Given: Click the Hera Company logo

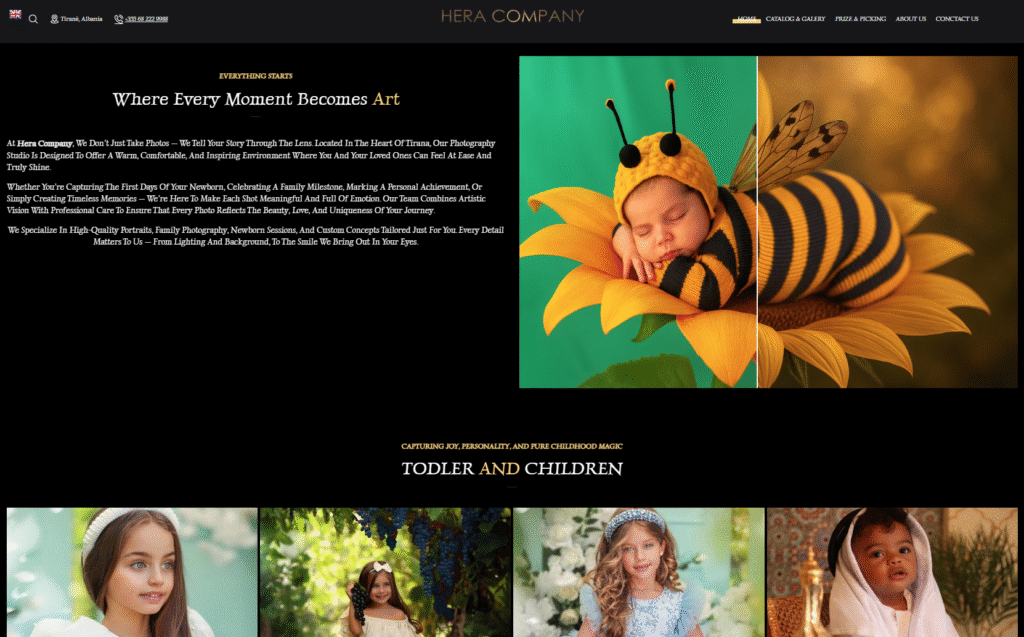Looking at the screenshot, I should (x=512, y=16).
